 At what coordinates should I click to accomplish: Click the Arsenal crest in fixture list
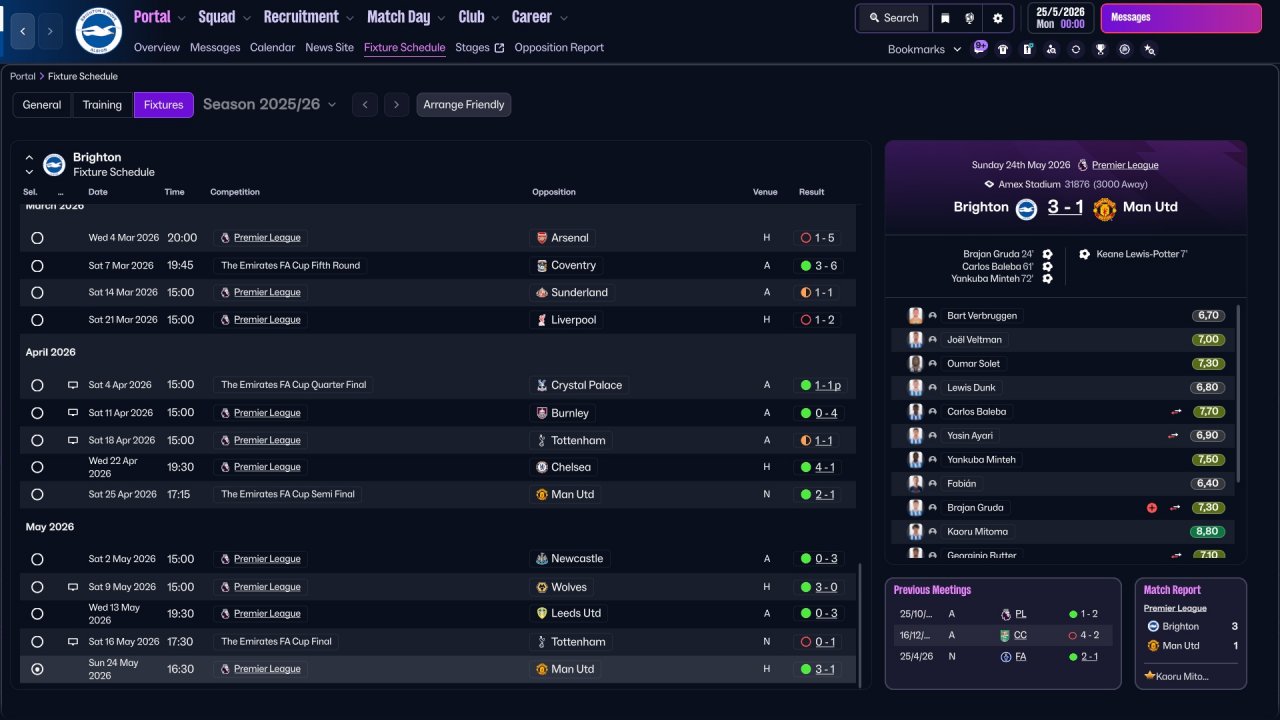(542, 238)
